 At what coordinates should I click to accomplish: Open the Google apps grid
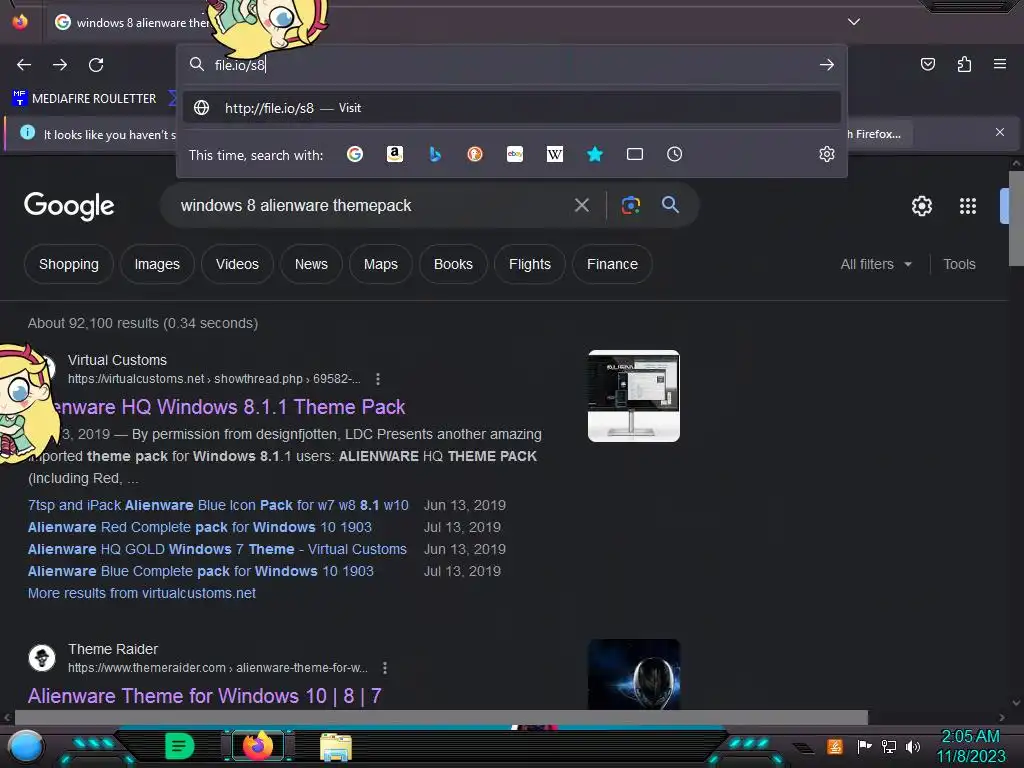point(968,206)
